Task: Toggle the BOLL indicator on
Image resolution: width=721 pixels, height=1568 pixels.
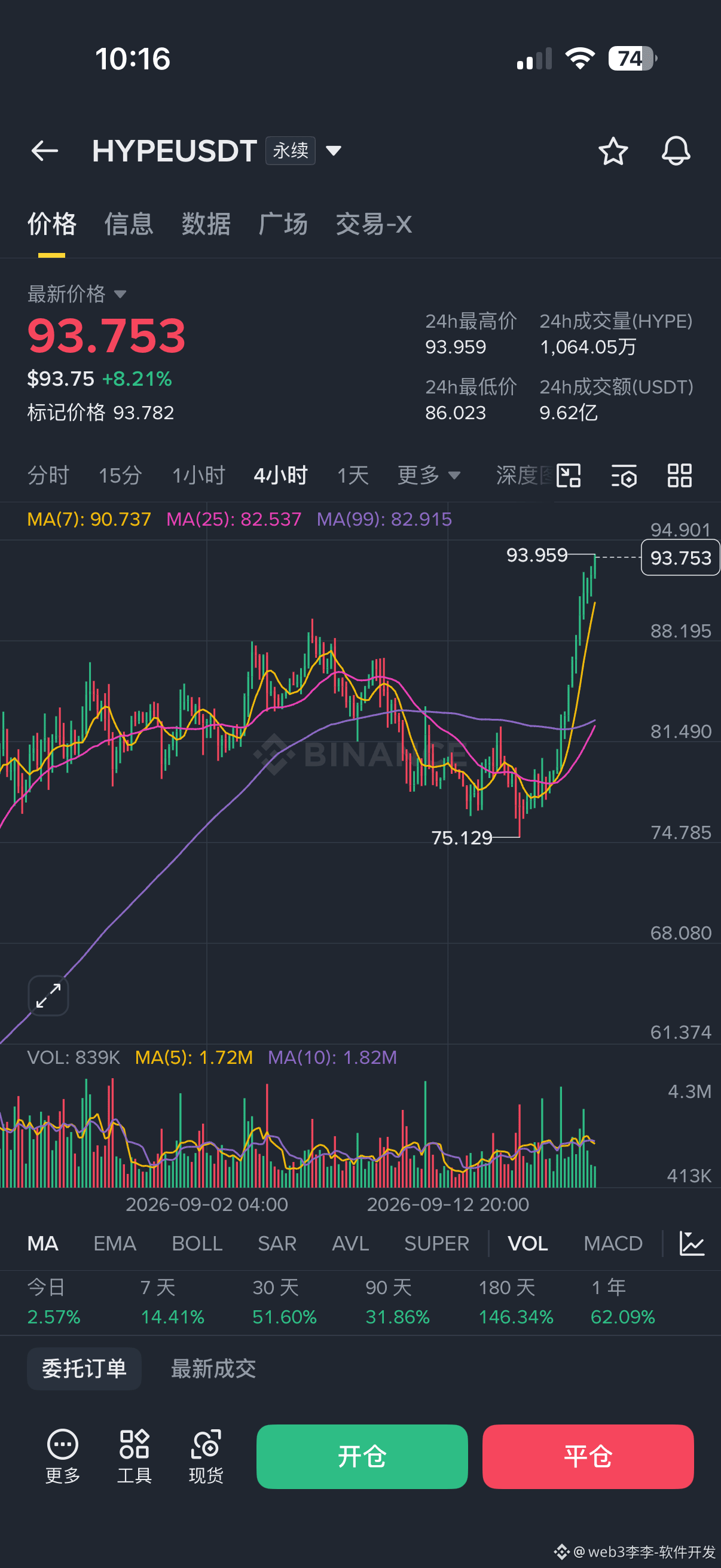Action: coord(197,1243)
